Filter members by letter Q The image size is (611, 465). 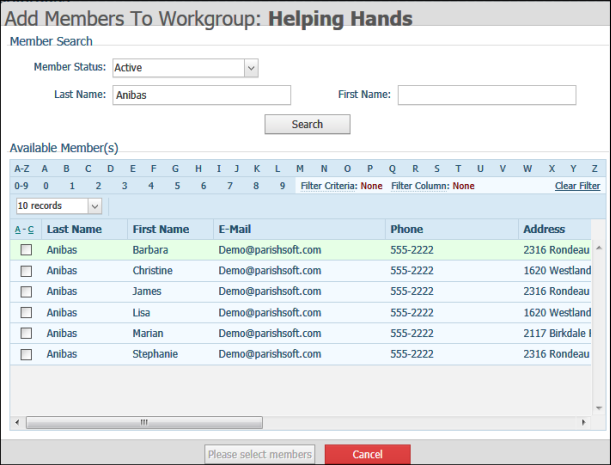pyautogui.click(x=392, y=169)
